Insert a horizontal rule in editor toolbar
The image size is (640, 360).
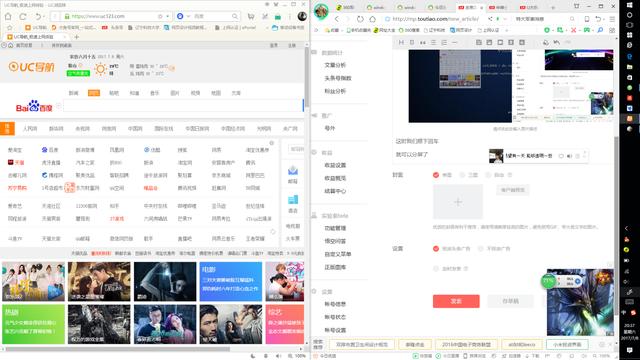[454, 42]
